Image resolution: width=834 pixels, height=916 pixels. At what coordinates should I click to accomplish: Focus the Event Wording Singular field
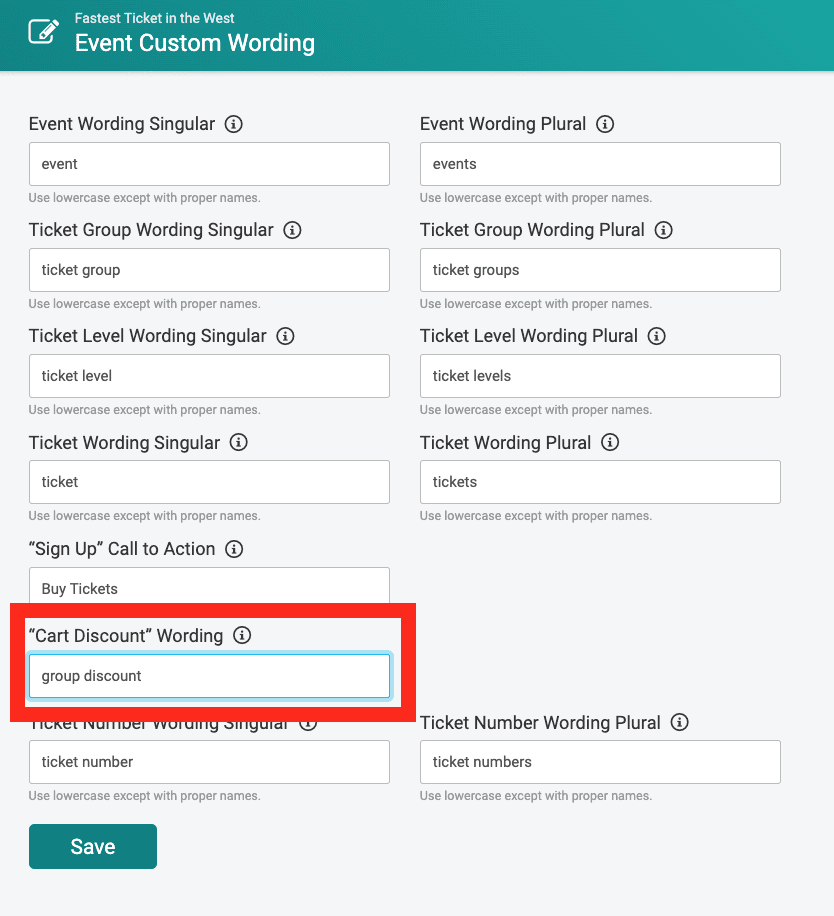coord(209,164)
